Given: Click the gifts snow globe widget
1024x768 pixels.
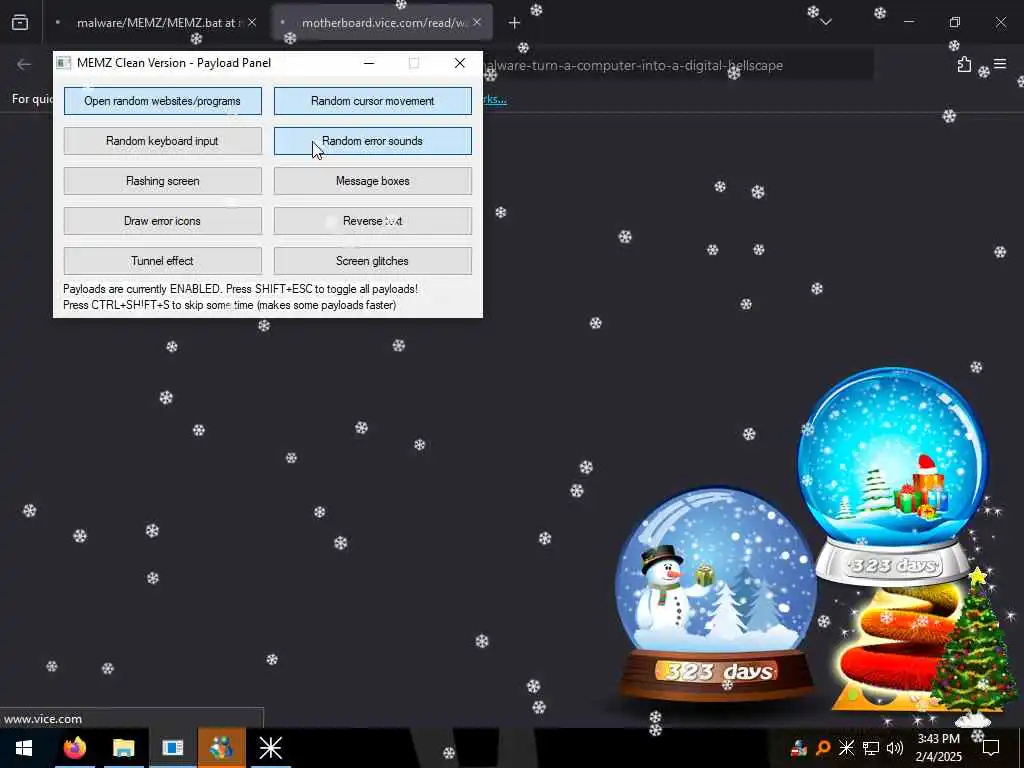Looking at the screenshot, I should click(893, 475).
